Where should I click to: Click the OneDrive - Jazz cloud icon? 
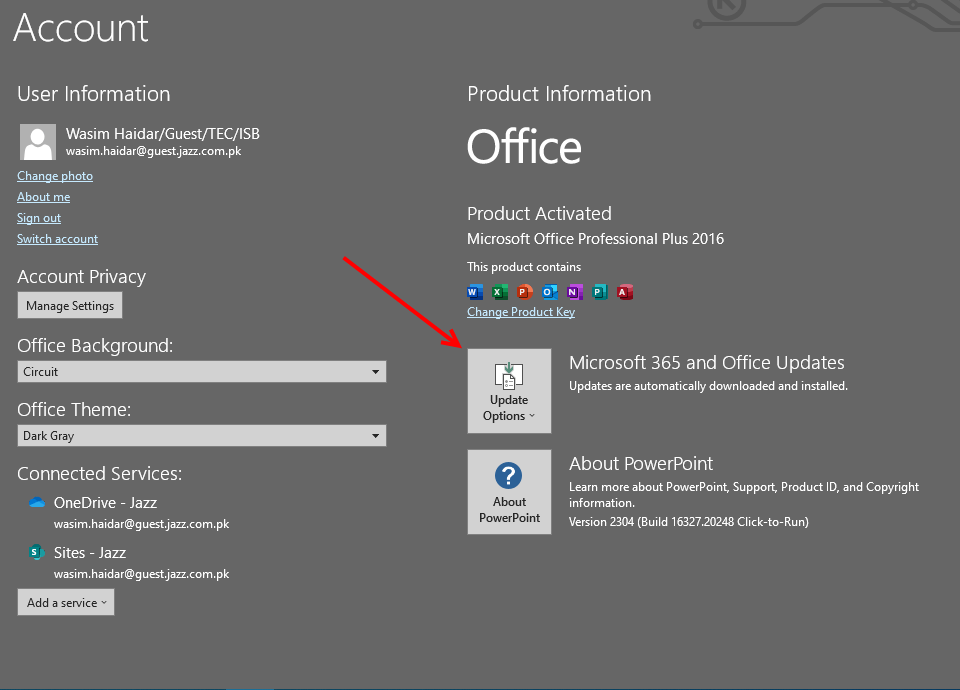click(x=37, y=503)
